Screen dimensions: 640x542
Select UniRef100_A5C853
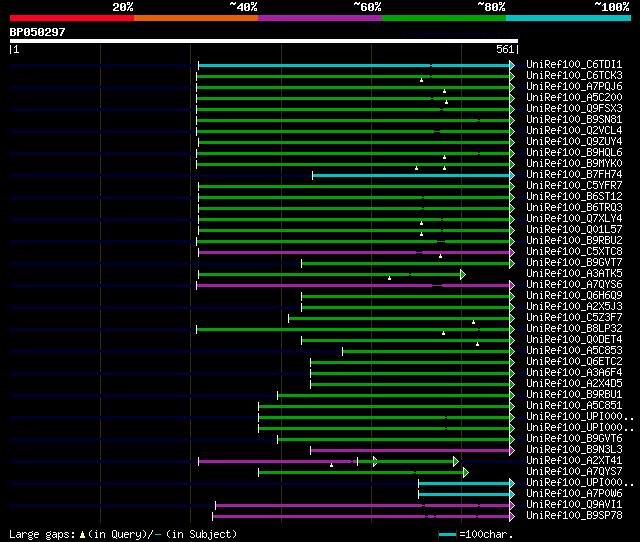[574, 351]
